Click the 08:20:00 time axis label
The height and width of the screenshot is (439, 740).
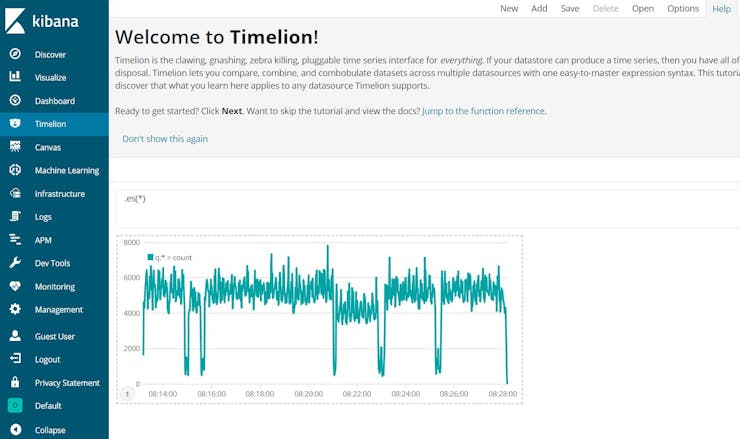[x=309, y=394]
